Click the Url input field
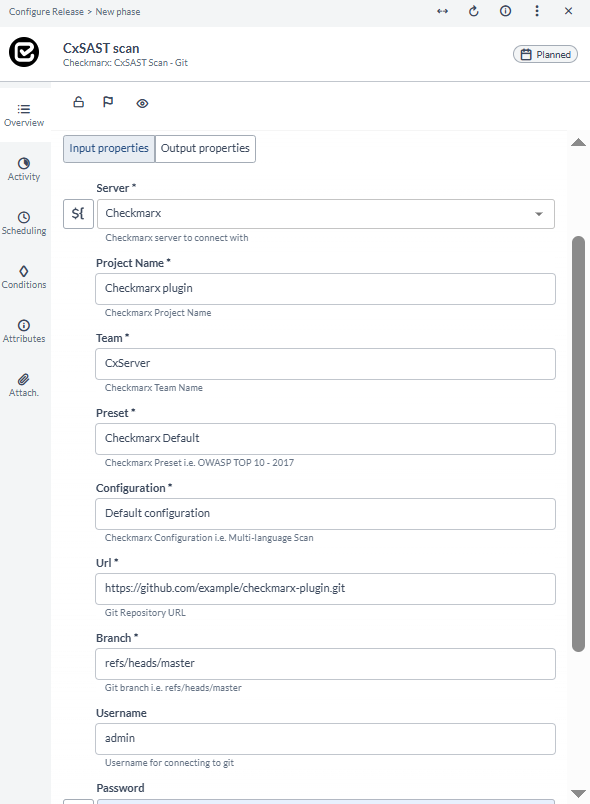 (325, 589)
